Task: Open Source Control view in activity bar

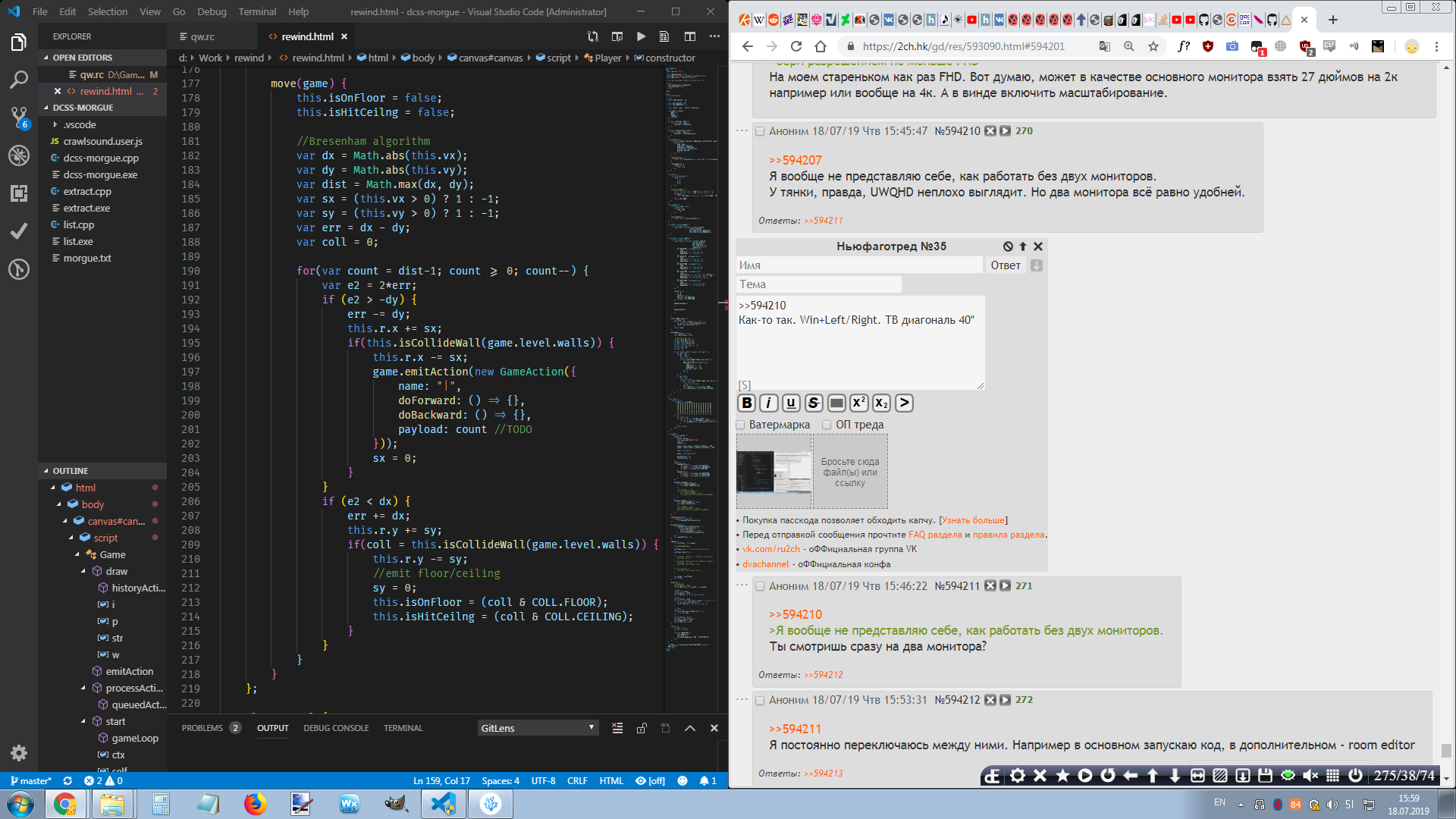Action: [19, 117]
